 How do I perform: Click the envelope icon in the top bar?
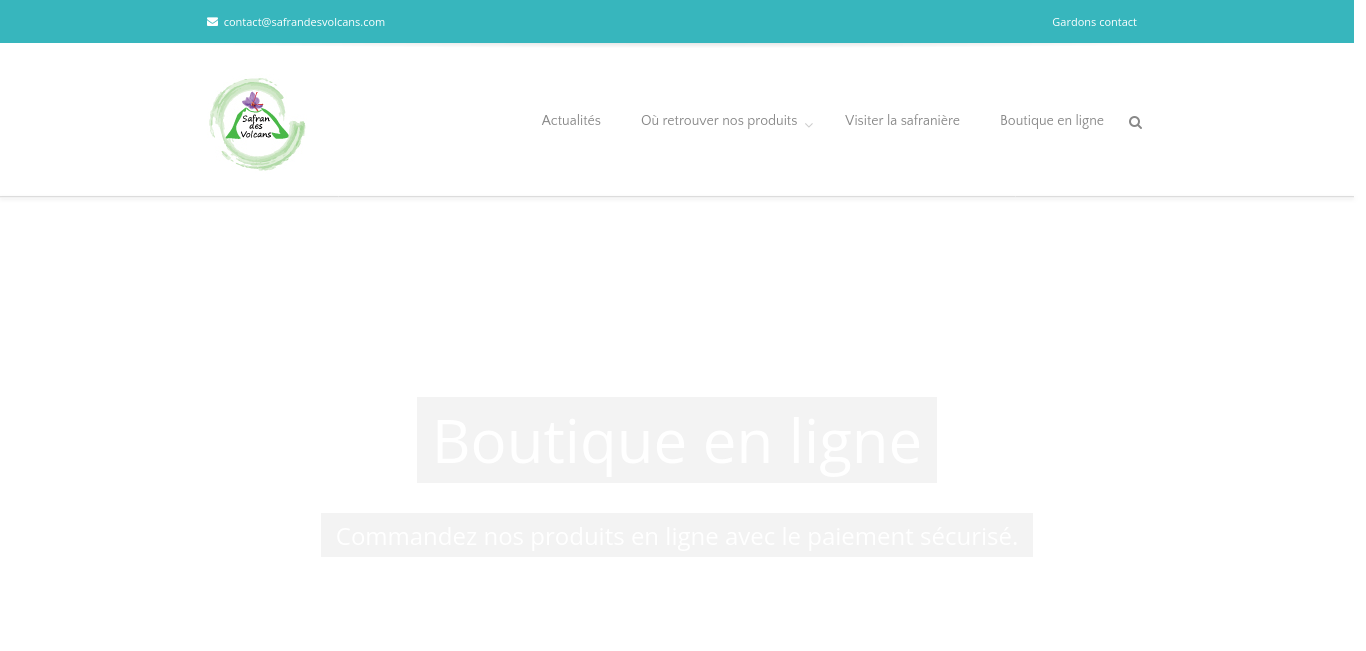coord(212,22)
